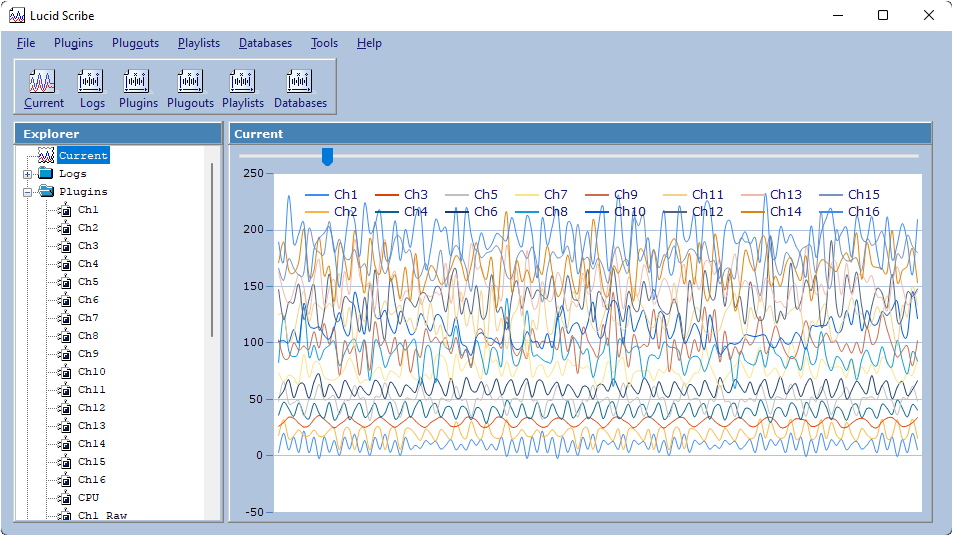The image size is (953, 536).
Task: Click the Ch5 legend entry
Action: (472, 194)
